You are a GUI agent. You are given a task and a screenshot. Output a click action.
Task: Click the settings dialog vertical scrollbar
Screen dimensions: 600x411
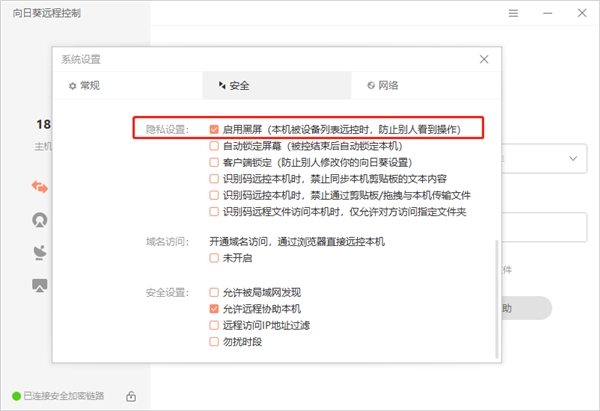click(497, 299)
